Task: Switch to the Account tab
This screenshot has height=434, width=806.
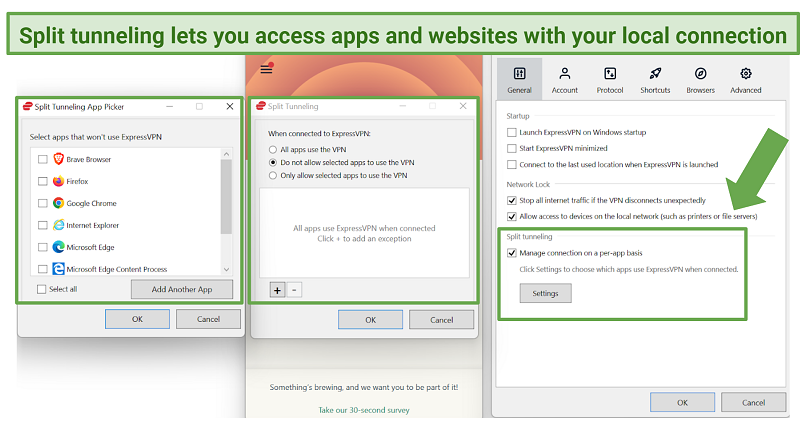Action: pyautogui.click(x=564, y=79)
